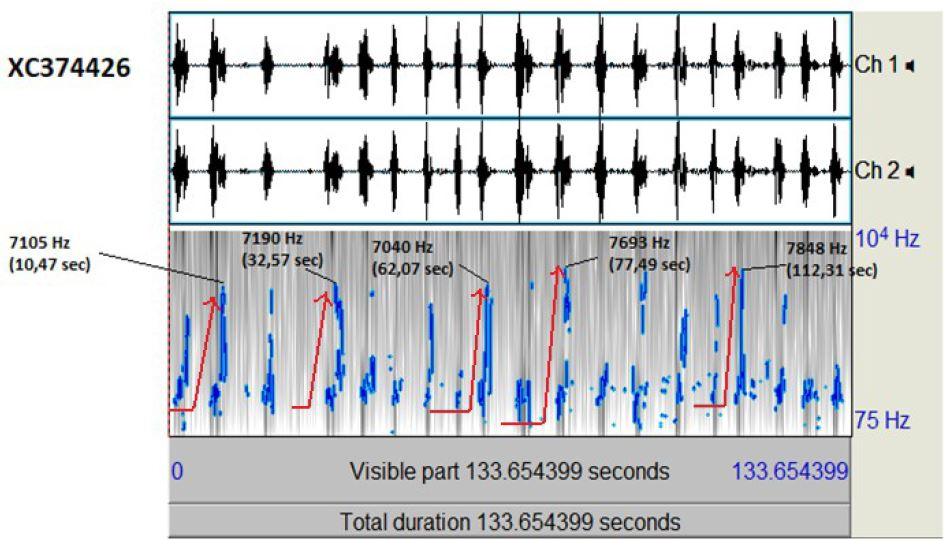This screenshot has width=944, height=540.
Task: Click the Visible part 133.654399 seconds bar
Action: (509, 471)
